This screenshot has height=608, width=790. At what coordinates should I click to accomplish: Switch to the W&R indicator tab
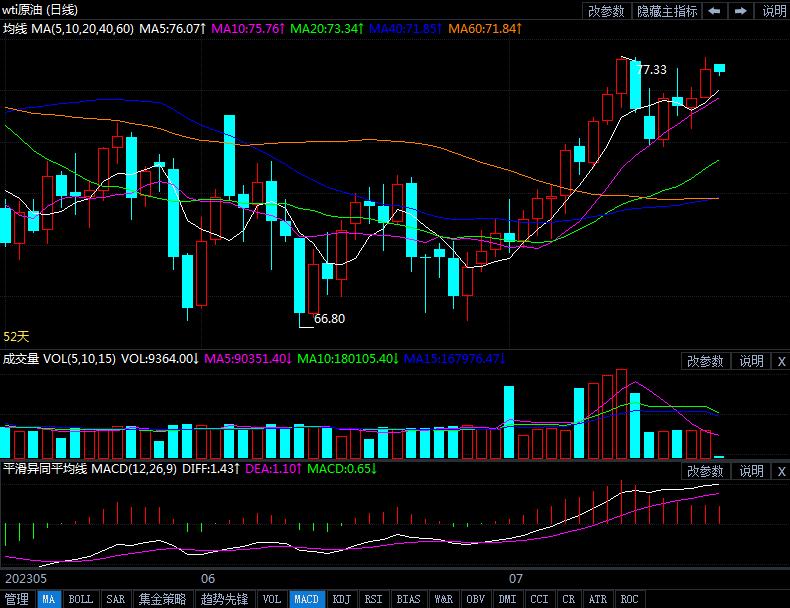(x=443, y=599)
